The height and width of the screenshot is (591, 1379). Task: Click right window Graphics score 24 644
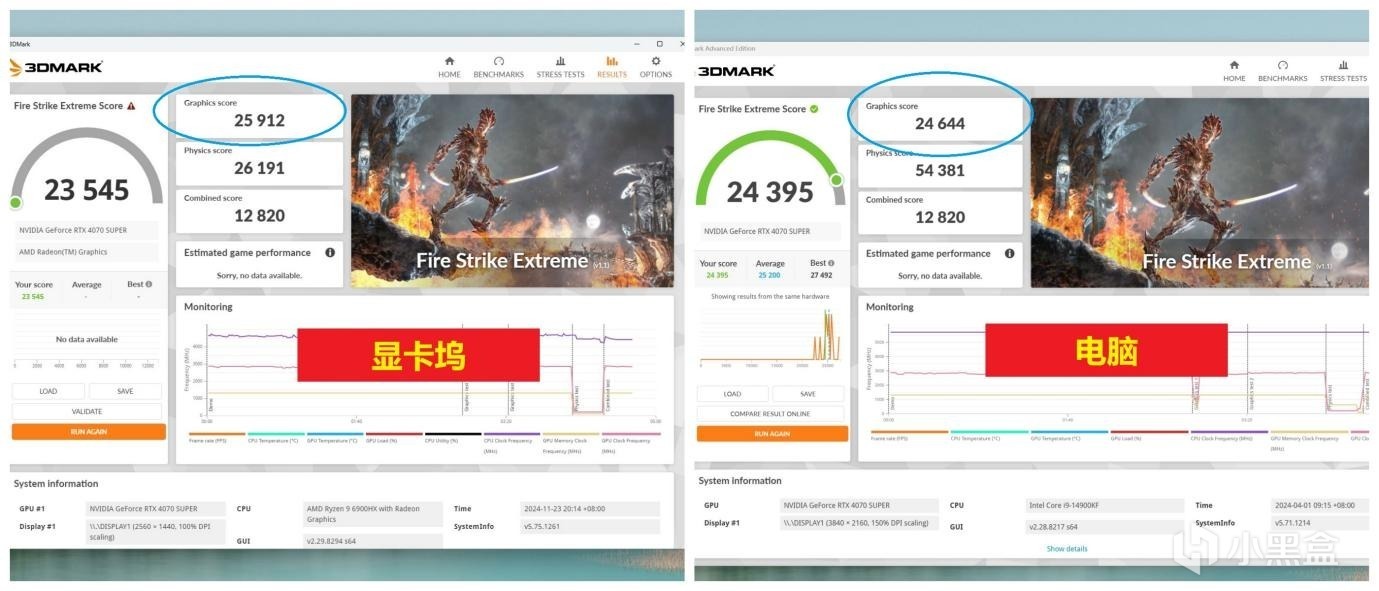tap(940, 118)
